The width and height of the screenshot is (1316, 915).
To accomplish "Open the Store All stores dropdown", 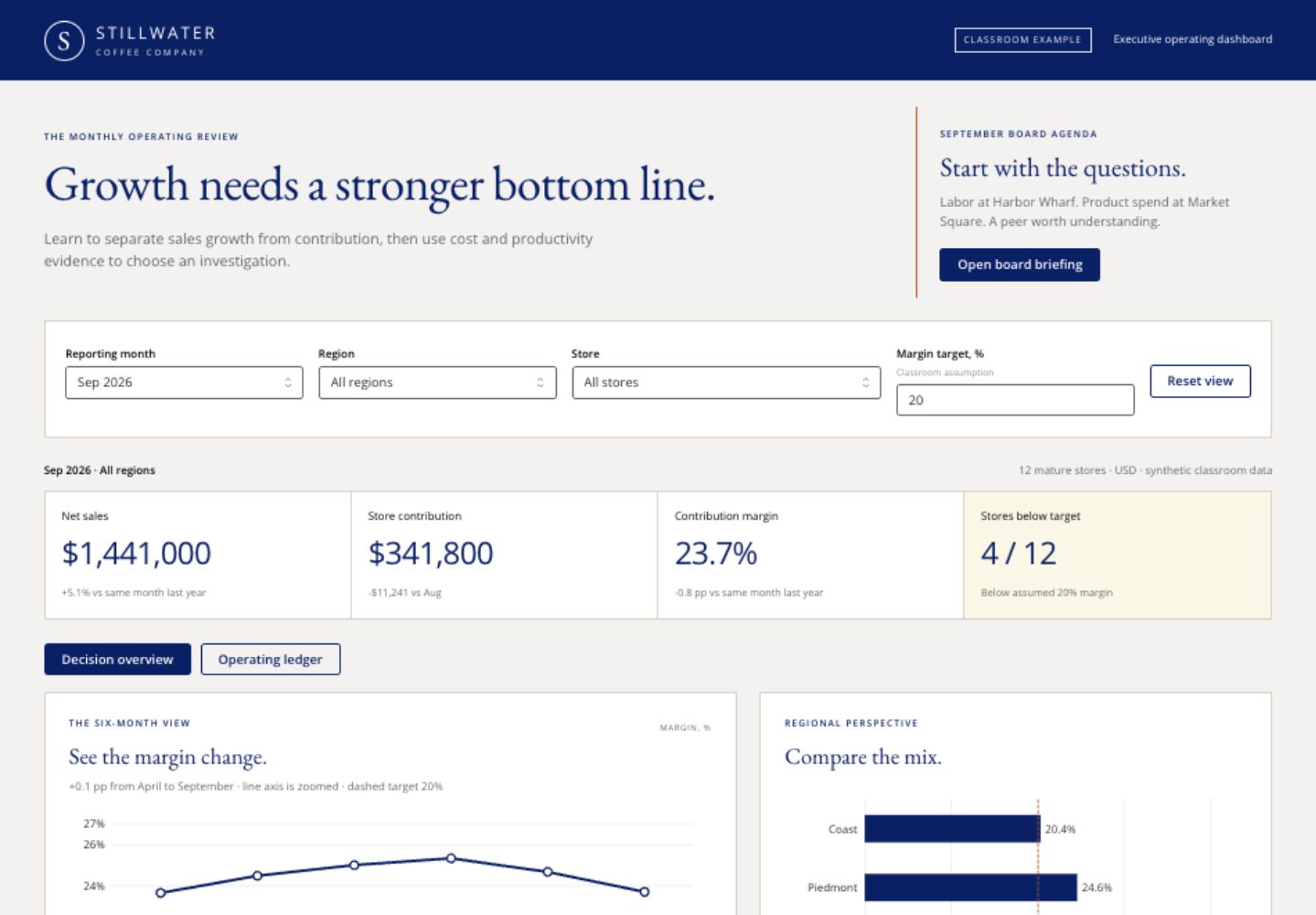I will pyautogui.click(x=726, y=382).
